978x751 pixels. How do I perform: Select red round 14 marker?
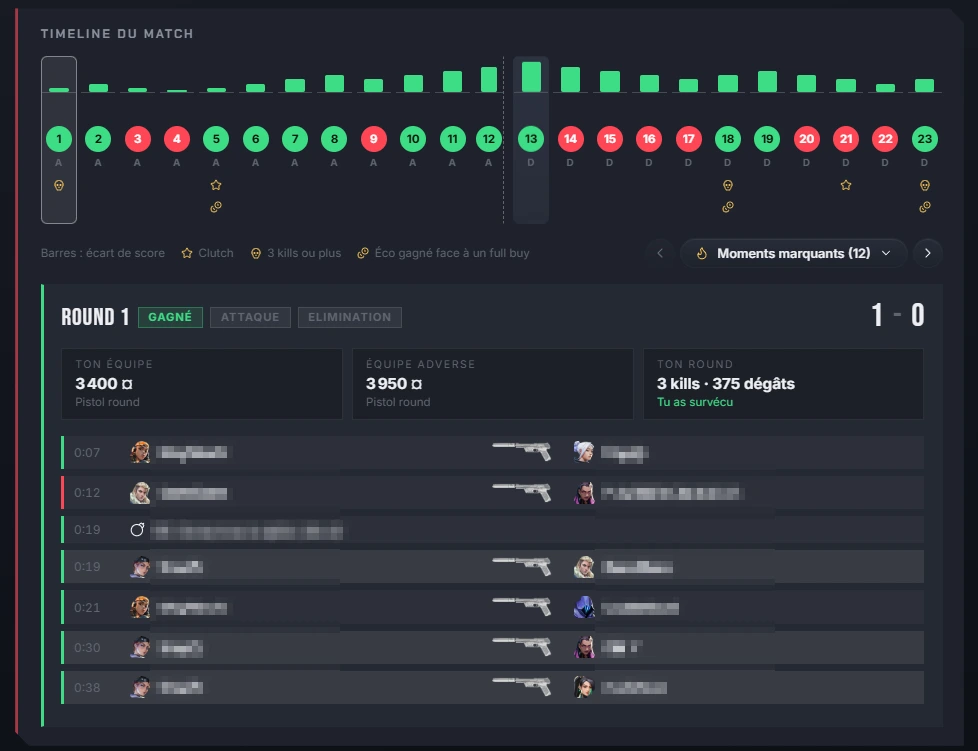tap(570, 138)
